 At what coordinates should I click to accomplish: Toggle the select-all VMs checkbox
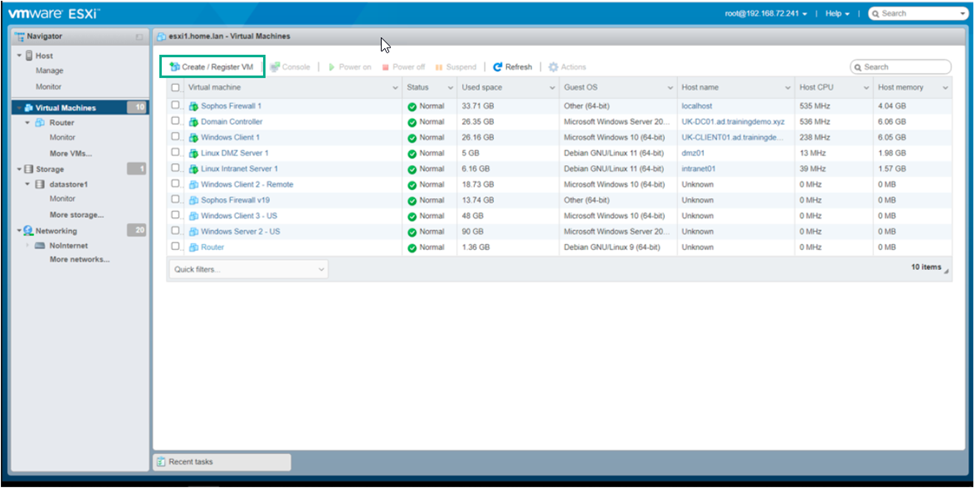175,88
